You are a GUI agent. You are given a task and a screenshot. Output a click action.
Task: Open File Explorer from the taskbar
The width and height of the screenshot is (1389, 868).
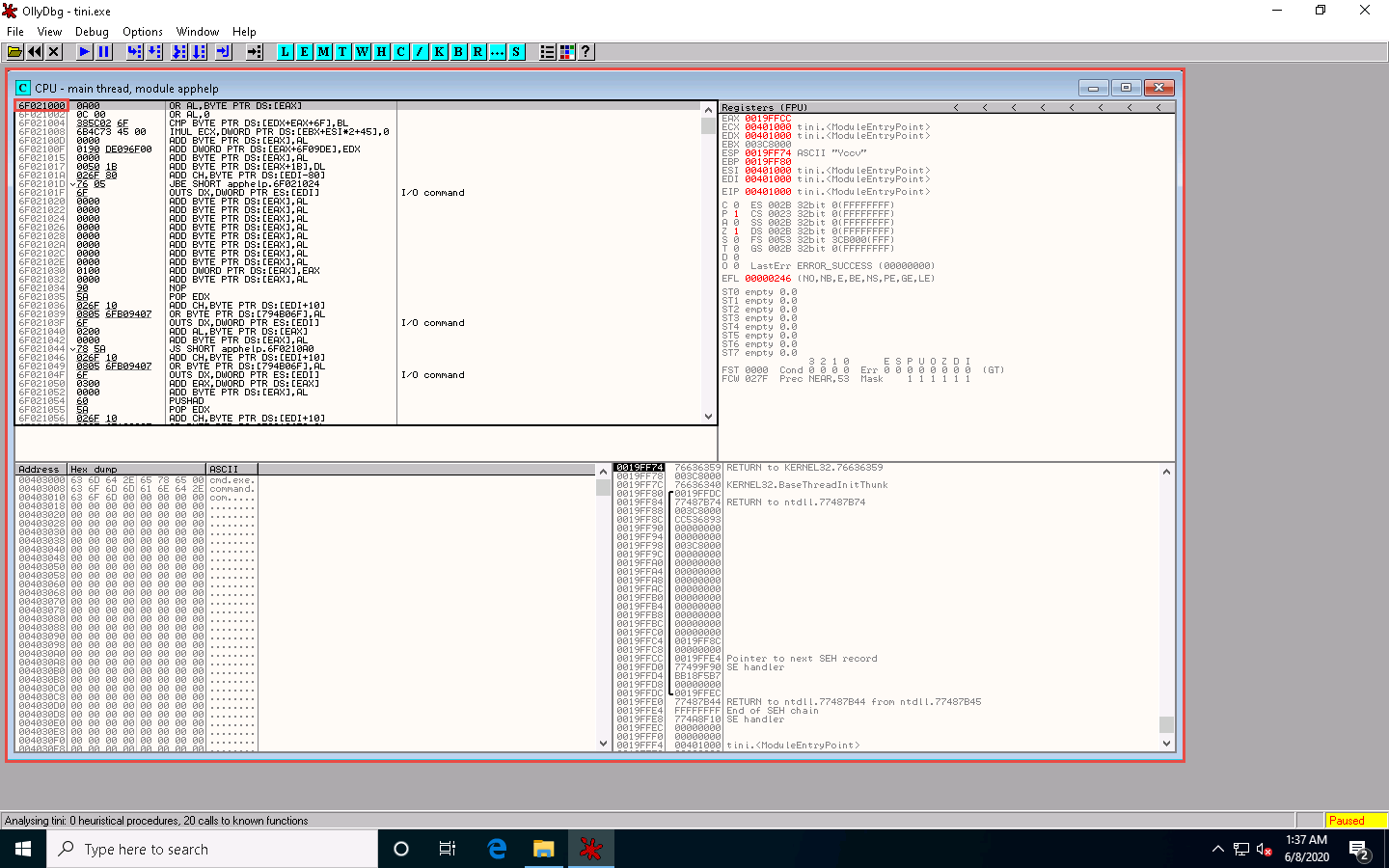tap(544, 849)
